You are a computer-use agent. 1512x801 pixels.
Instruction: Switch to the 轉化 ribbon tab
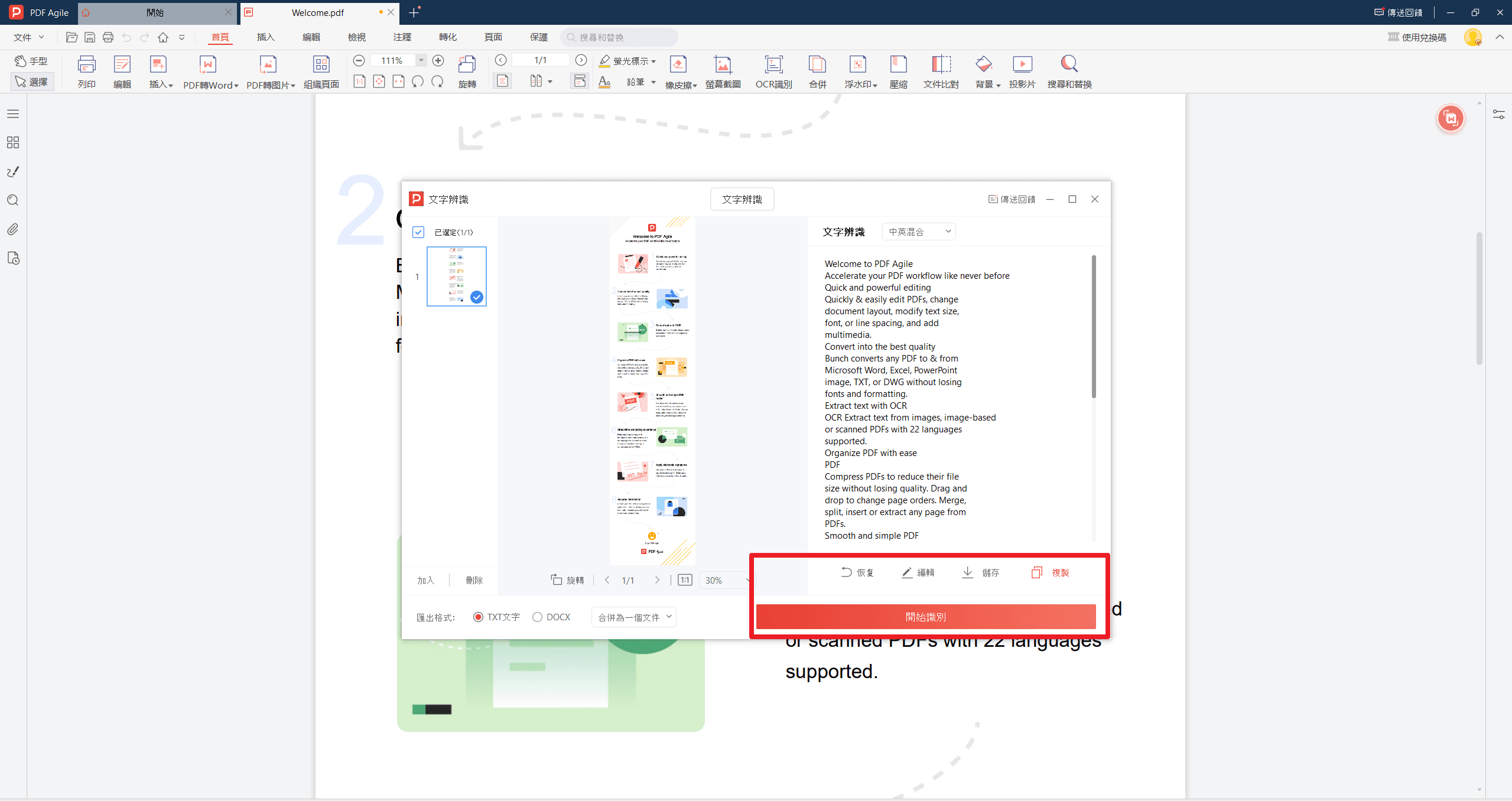point(448,37)
